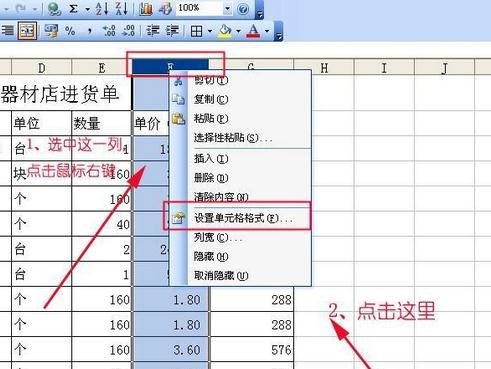Click the 100% zoom input box
Image resolution: width=491 pixels, height=369 pixels.
click(x=199, y=8)
